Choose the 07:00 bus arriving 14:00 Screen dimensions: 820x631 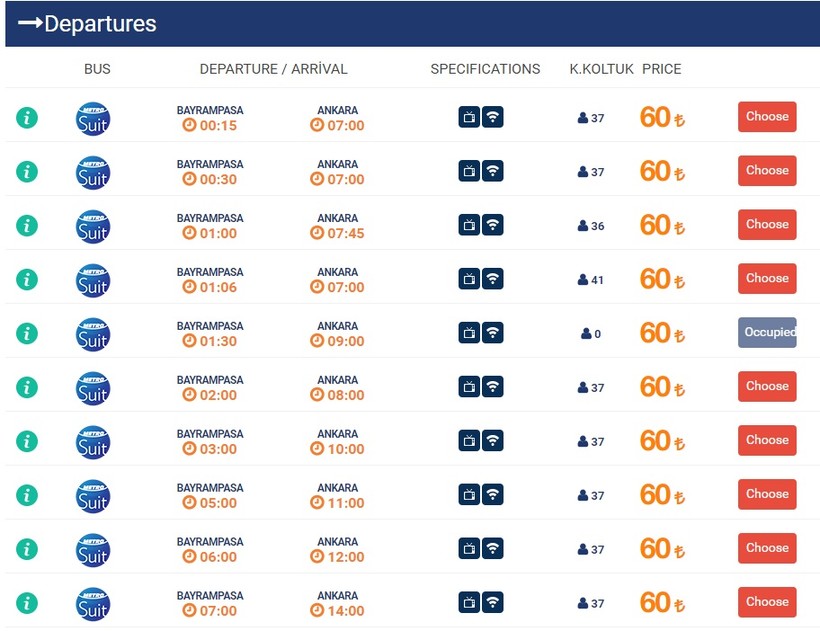point(767,603)
